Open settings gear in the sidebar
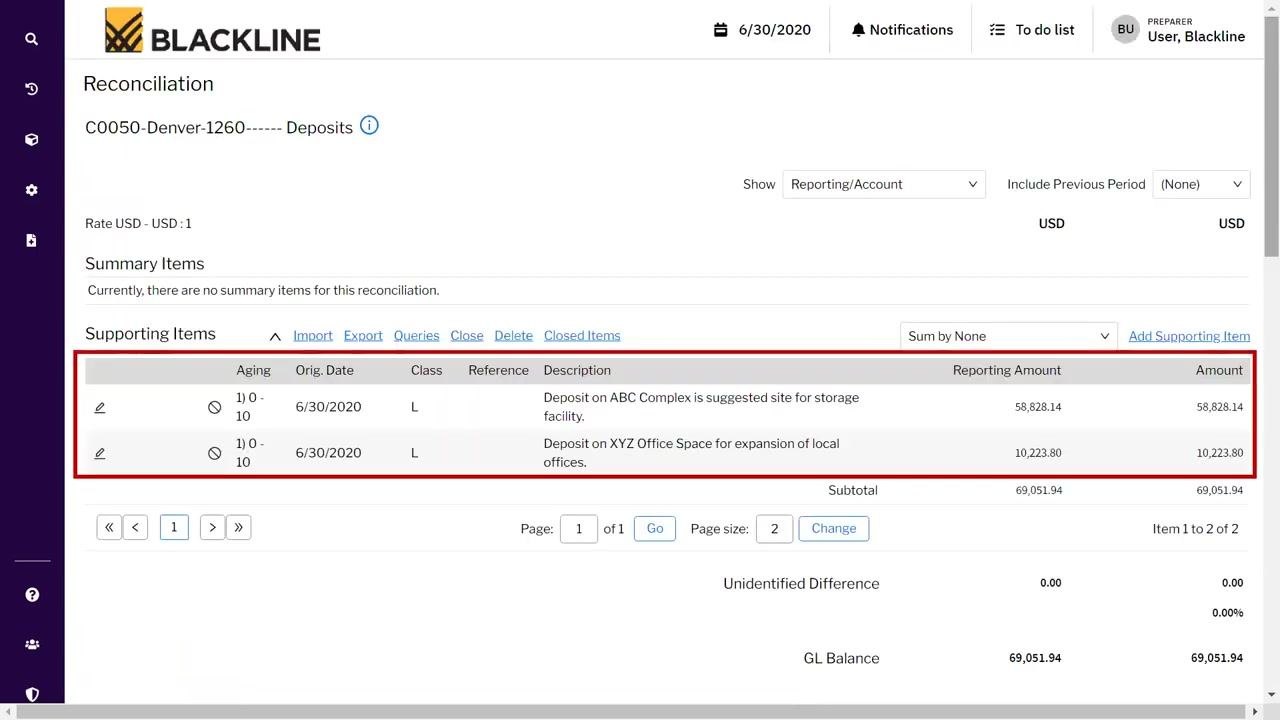1280x720 pixels. coord(32,190)
